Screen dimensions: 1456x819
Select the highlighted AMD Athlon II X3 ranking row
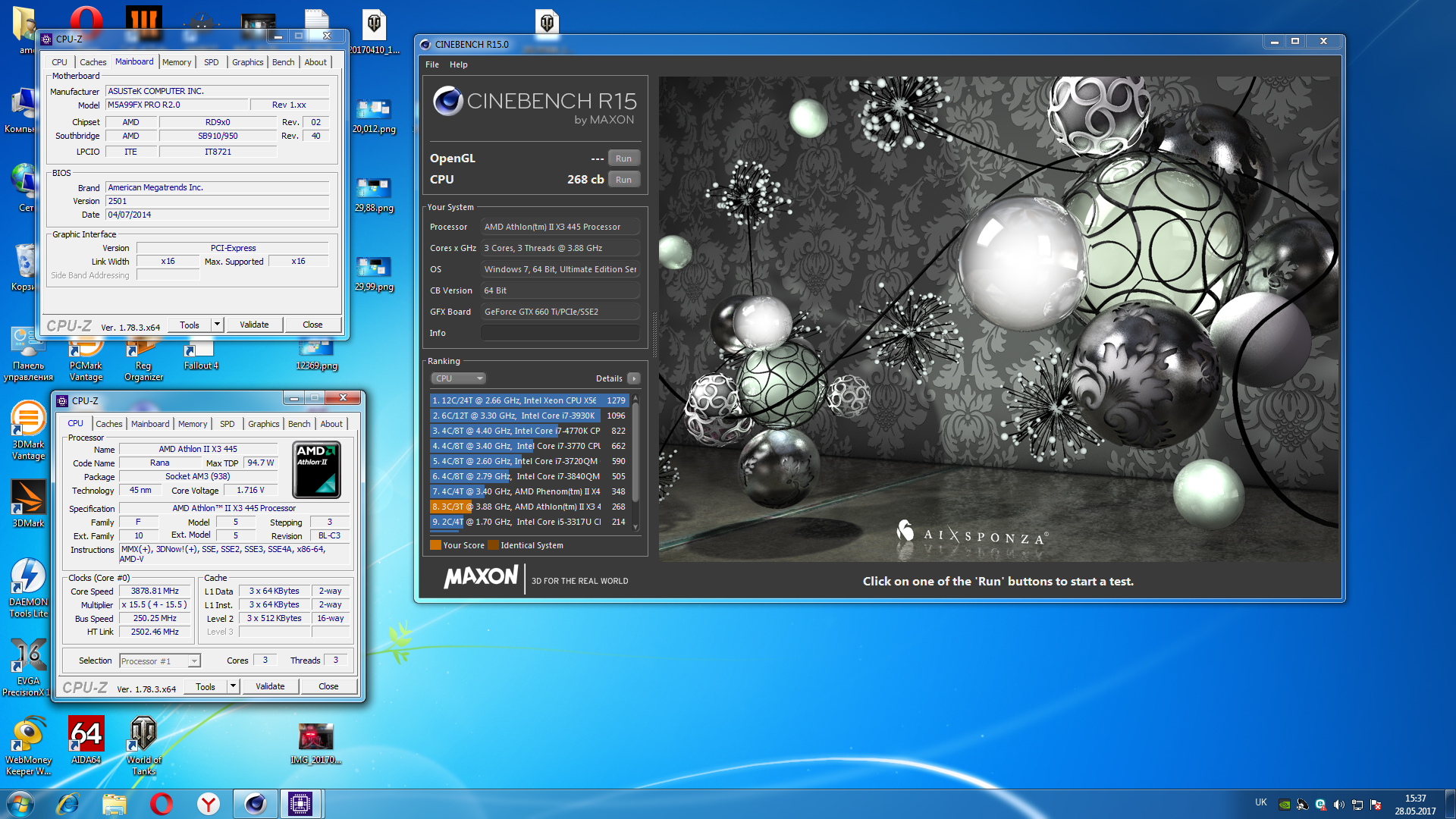529,507
